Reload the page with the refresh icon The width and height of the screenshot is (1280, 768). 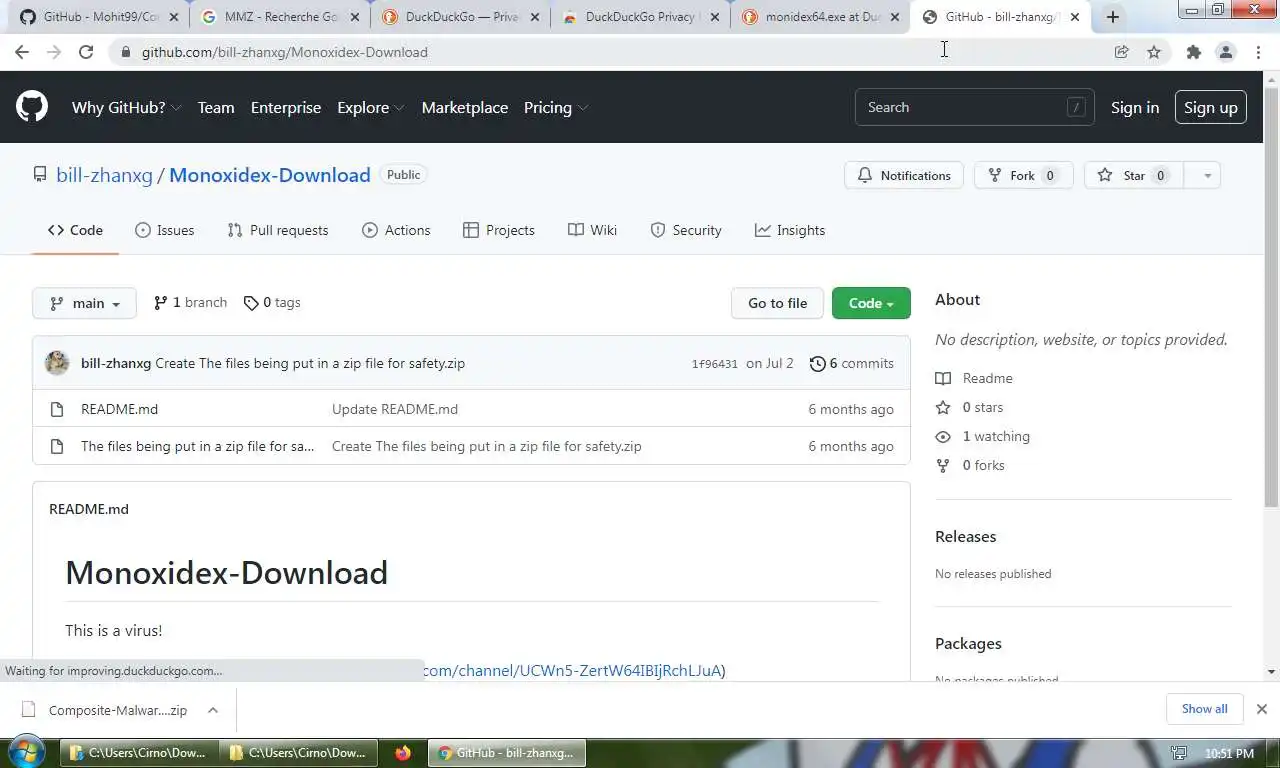click(x=86, y=52)
